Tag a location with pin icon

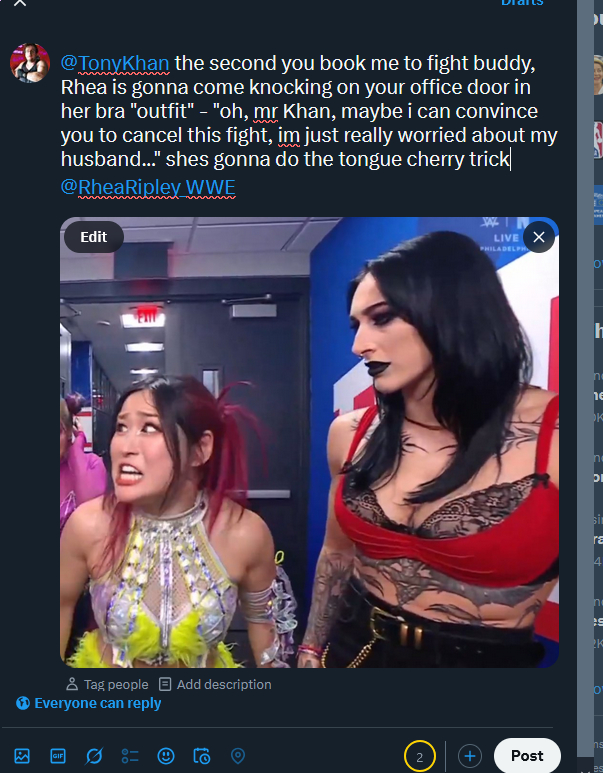tap(238, 756)
